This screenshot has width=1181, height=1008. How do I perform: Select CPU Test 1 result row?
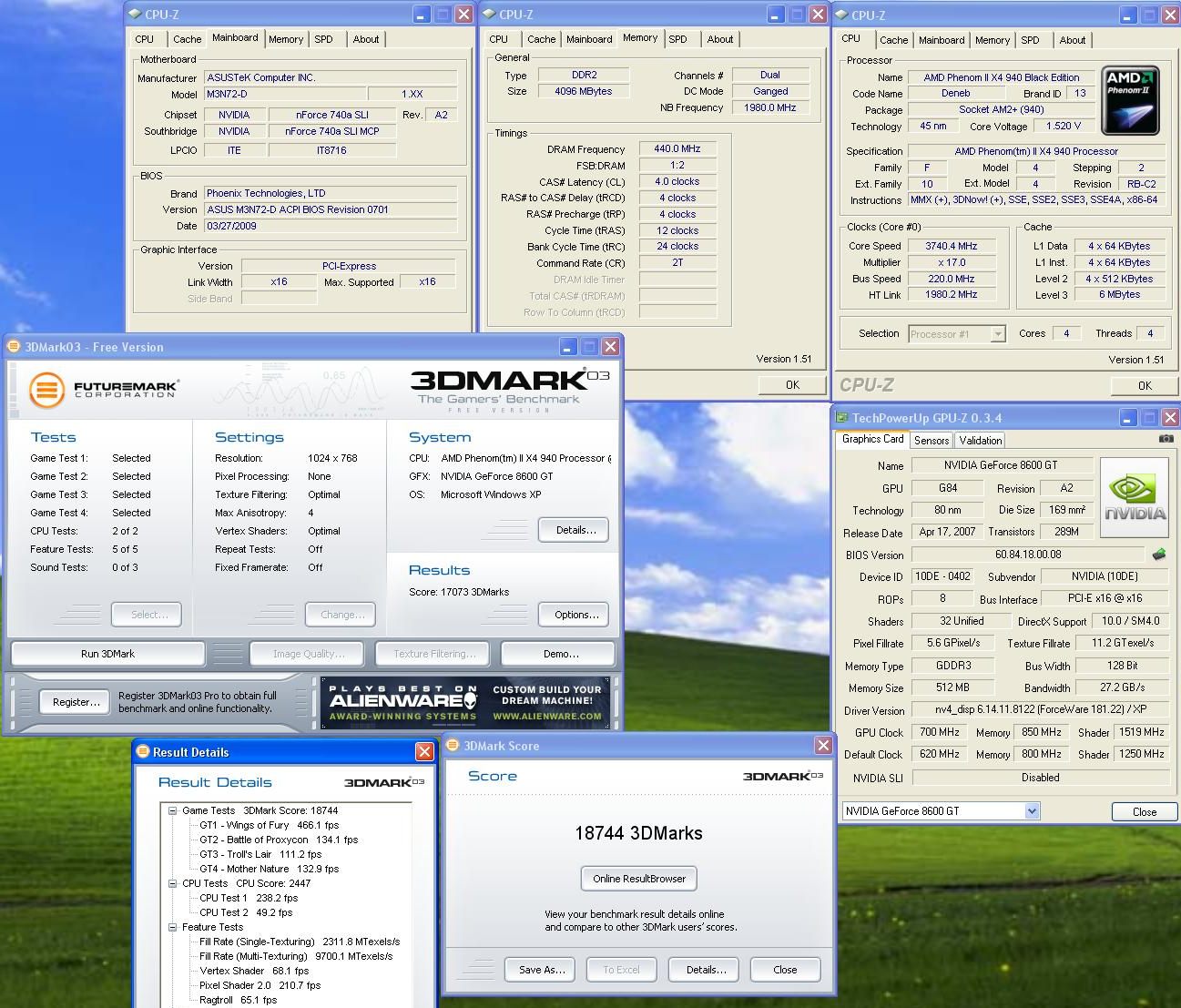(249, 898)
